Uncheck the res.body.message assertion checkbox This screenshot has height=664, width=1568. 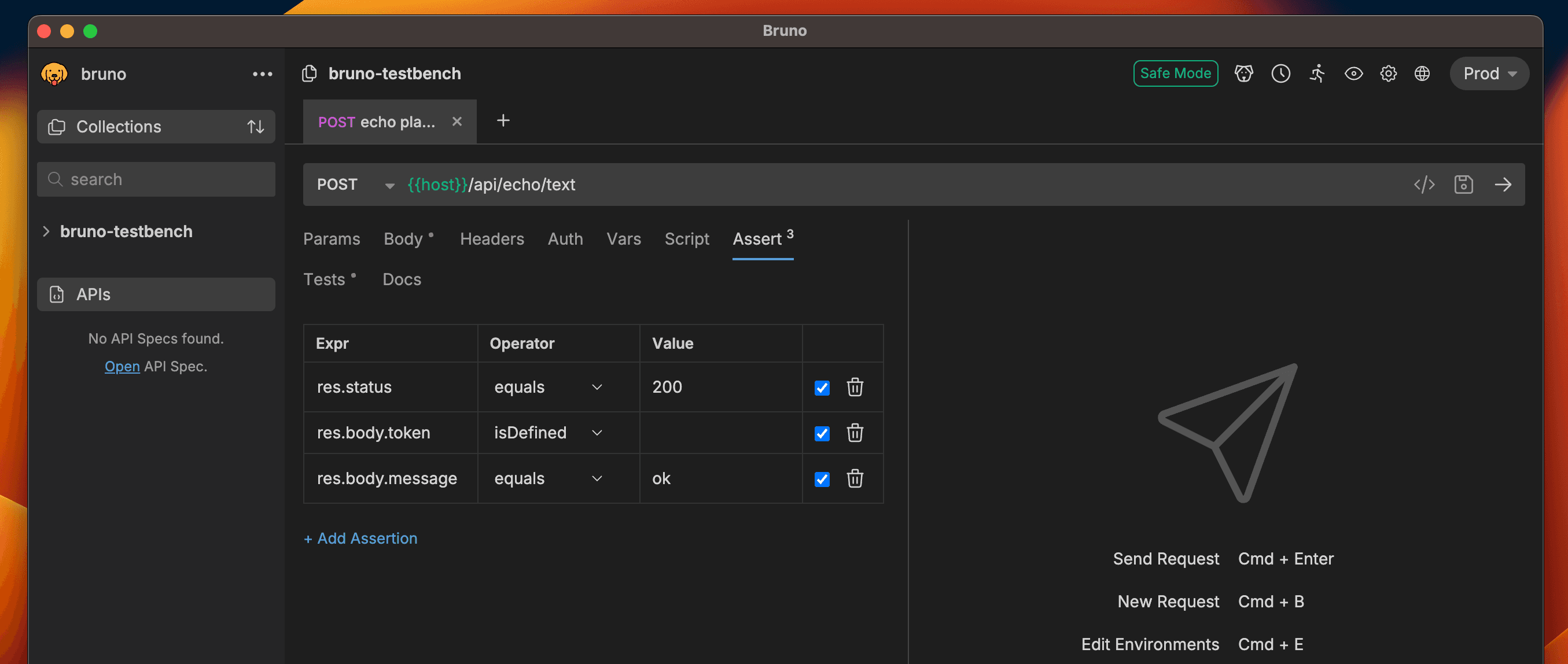tap(822, 479)
